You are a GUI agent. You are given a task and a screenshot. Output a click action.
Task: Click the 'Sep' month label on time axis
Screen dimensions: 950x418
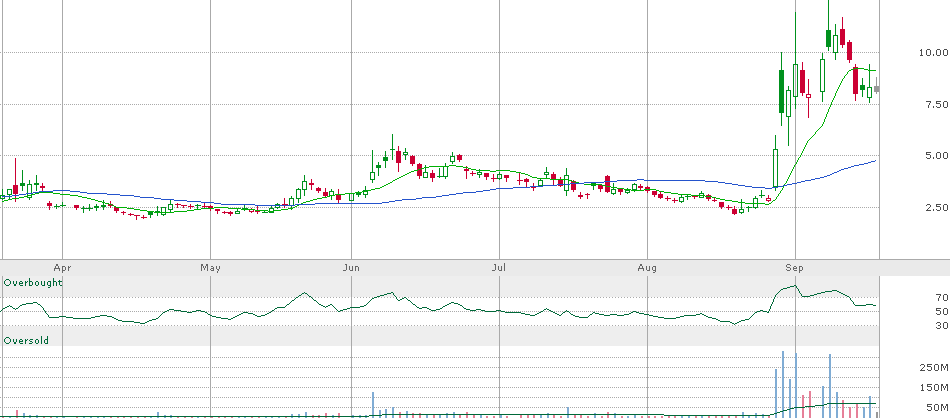(x=794, y=267)
